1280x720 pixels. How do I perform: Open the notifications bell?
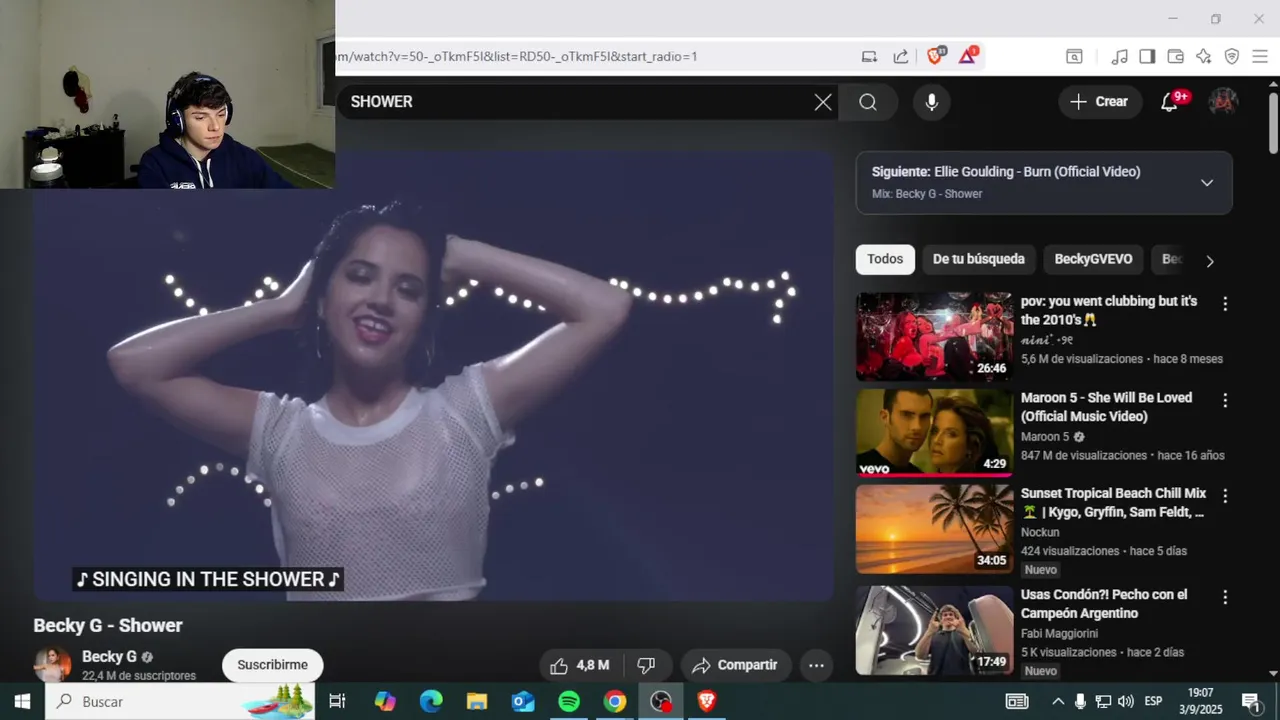tap(1169, 102)
